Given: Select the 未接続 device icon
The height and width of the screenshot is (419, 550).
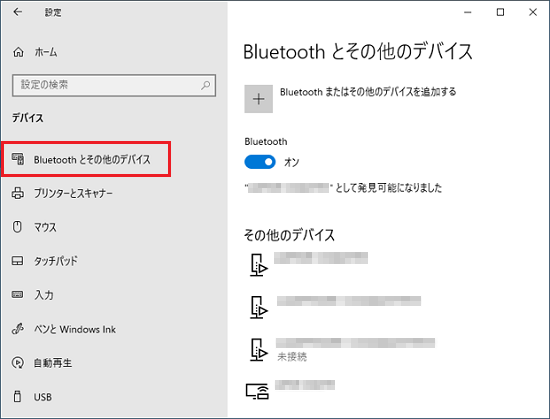Looking at the screenshot, I should [259, 350].
